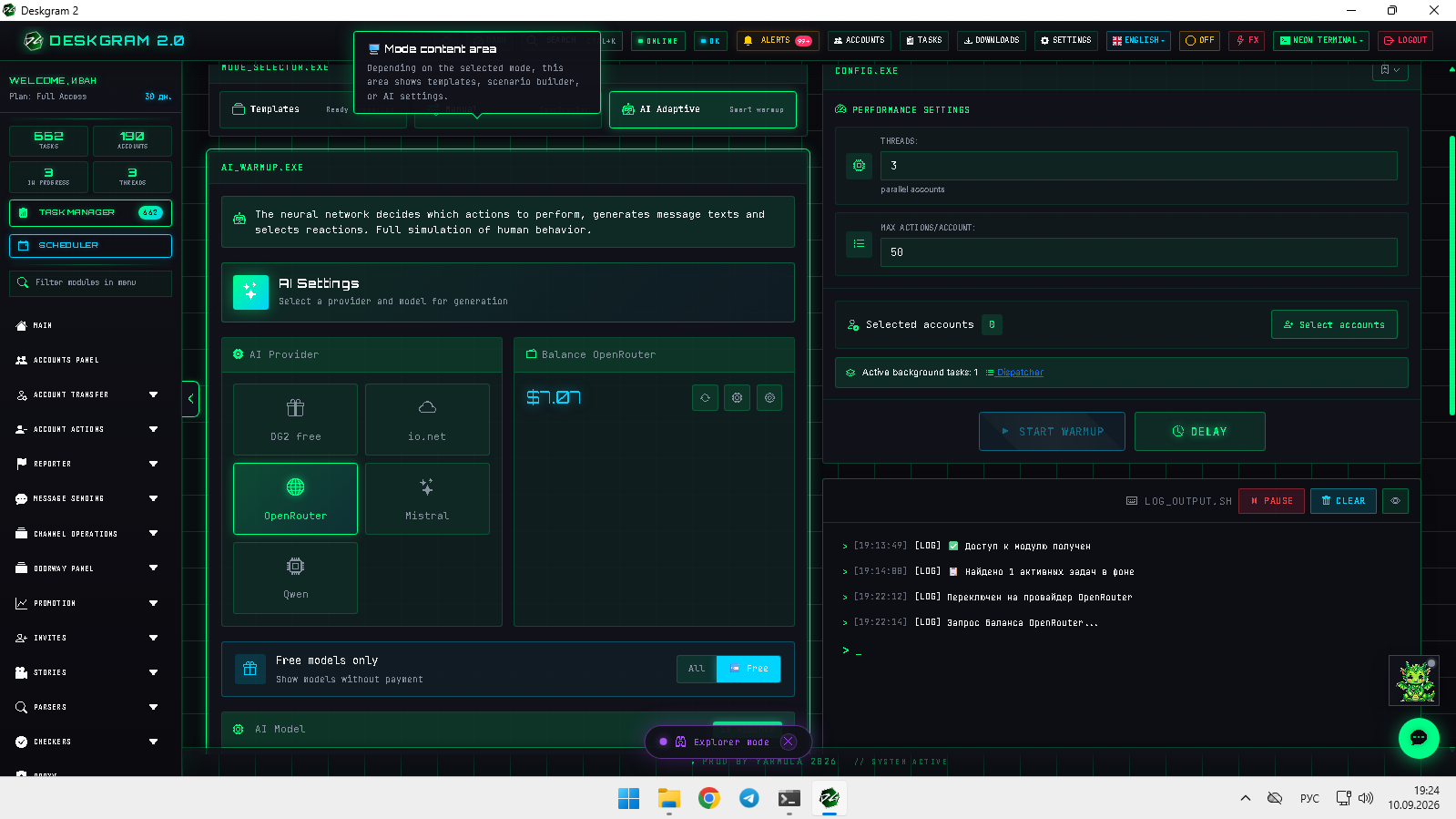Open the support chat bubble
This screenshot has width=1456, height=819.
(x=1419, y=738)
